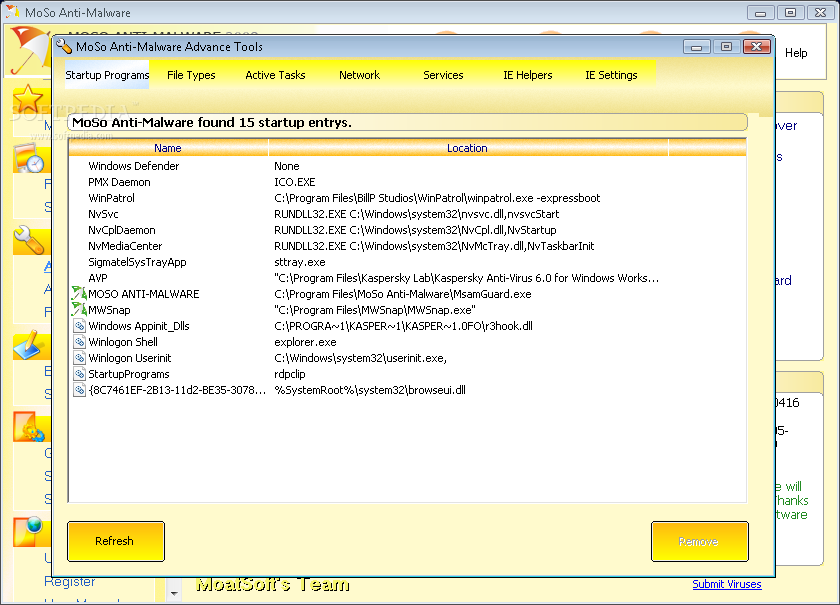Select the Winlogon Shell entry name
This screenshot has height=605, width=840.
[x=123, y=342]
